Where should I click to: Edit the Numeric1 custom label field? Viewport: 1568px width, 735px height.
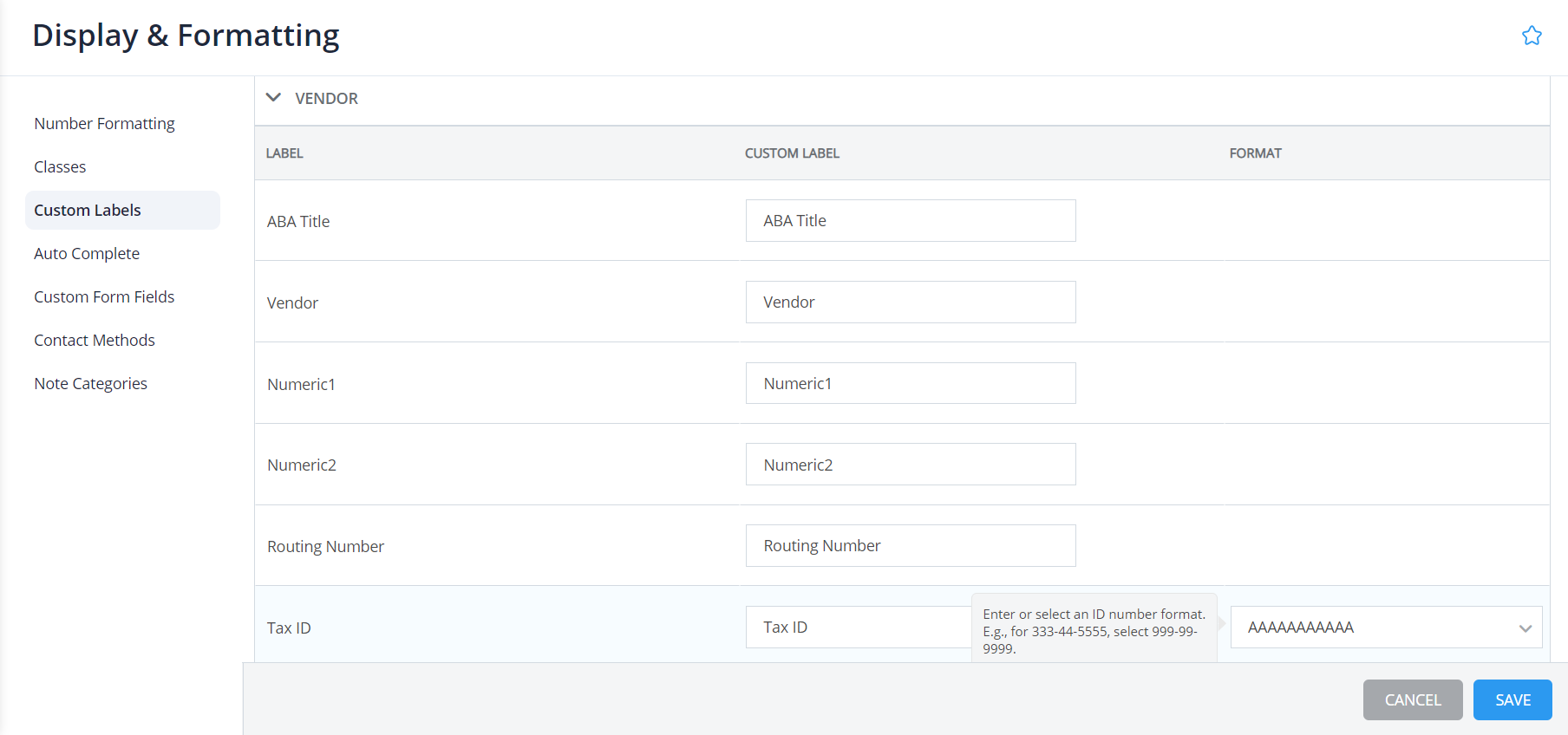pyautogui.click(x=911, y=383)
